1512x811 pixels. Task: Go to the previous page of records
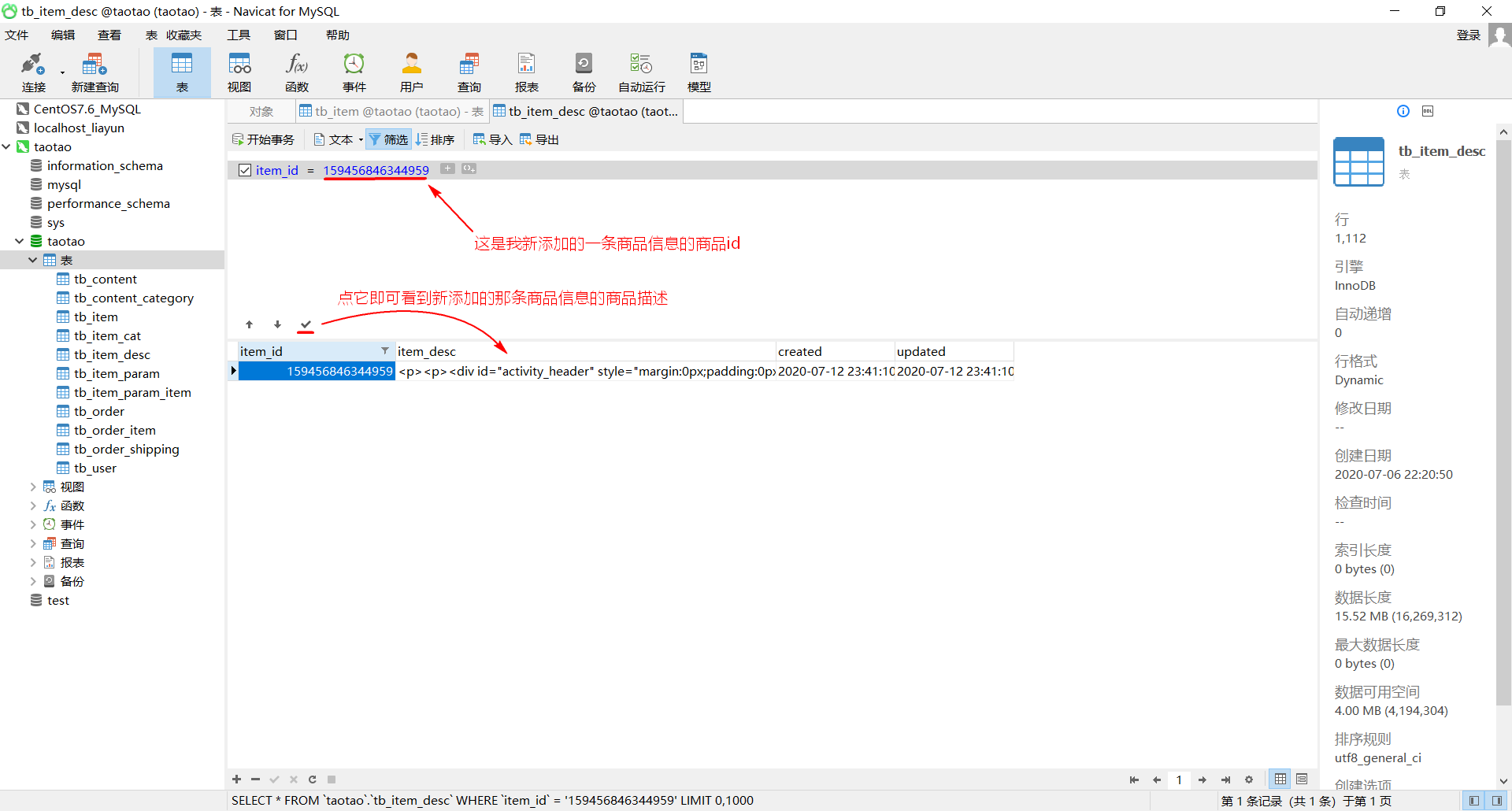pos(1157,780)
